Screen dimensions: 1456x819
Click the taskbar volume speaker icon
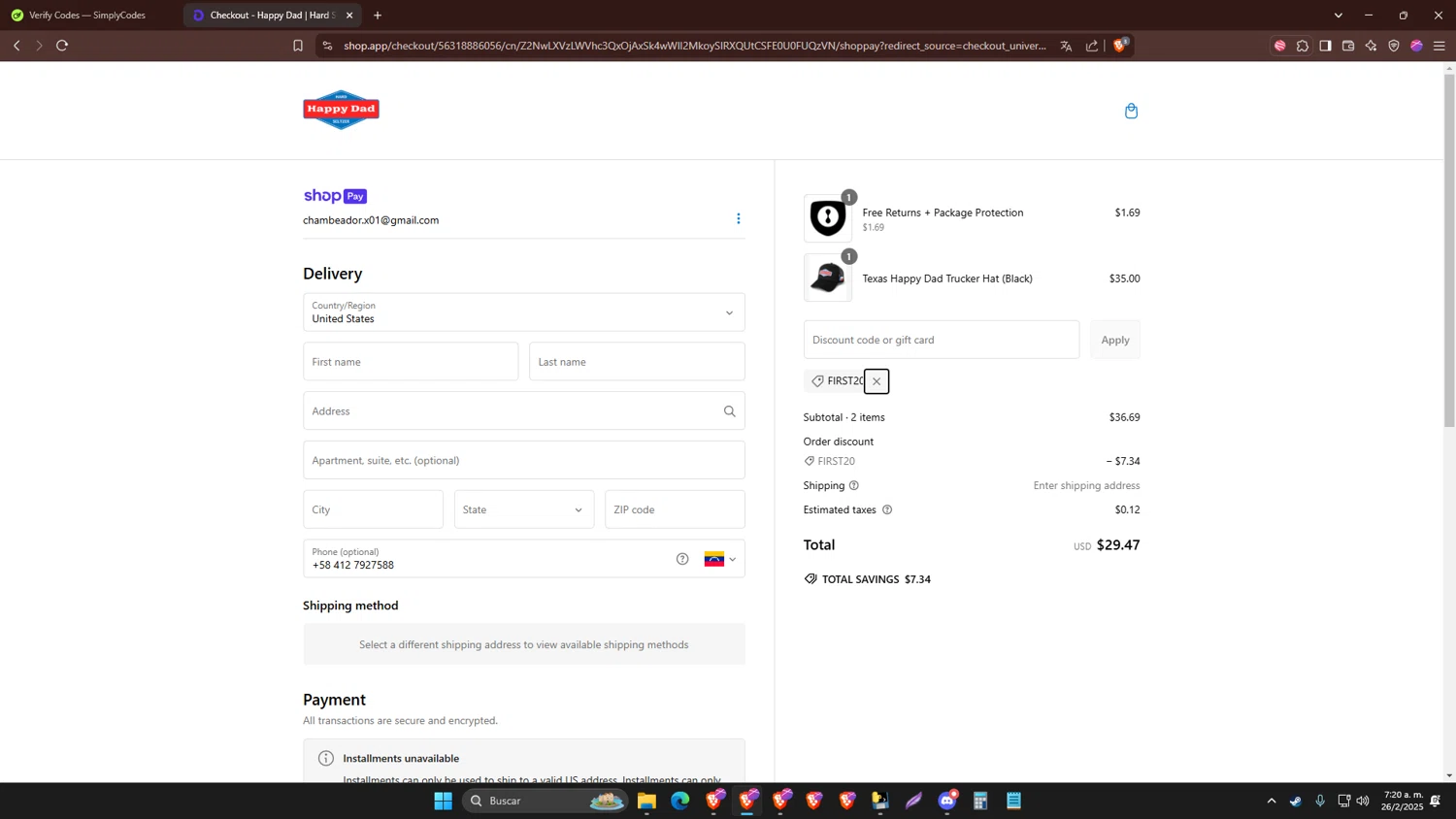pyautogui.click(x=1363, y=801)
